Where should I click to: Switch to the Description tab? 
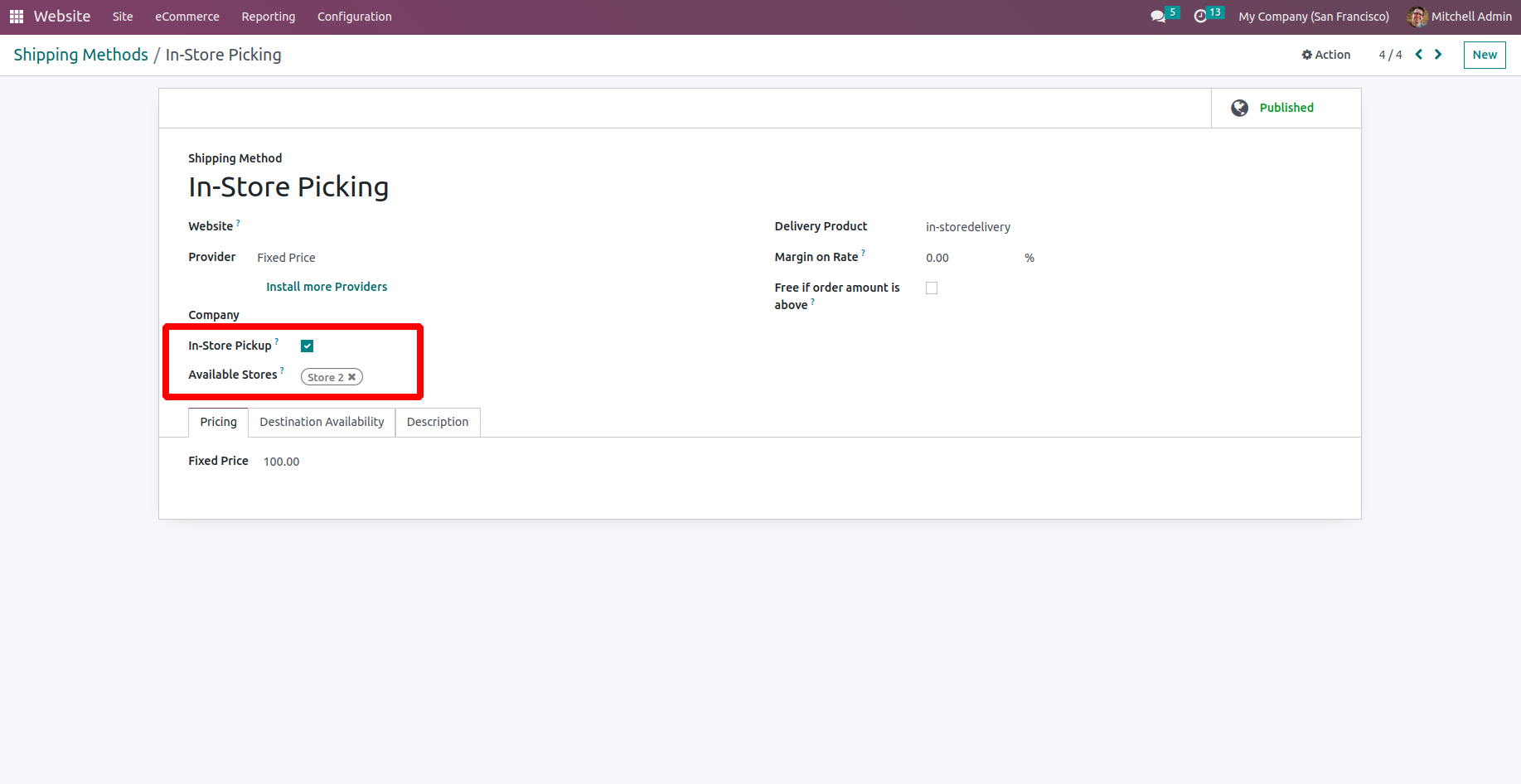438,422
